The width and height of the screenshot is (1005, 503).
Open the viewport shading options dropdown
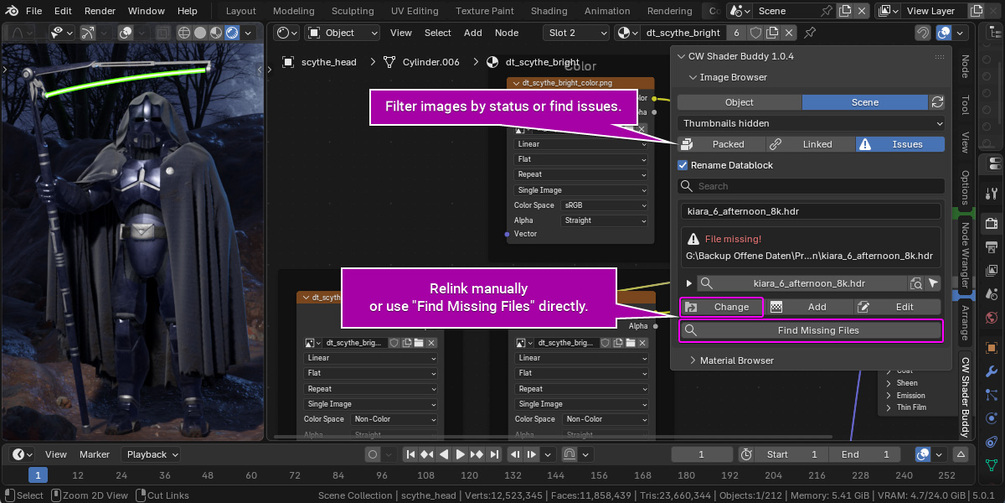pyautogui.click(x=248, y=33)
